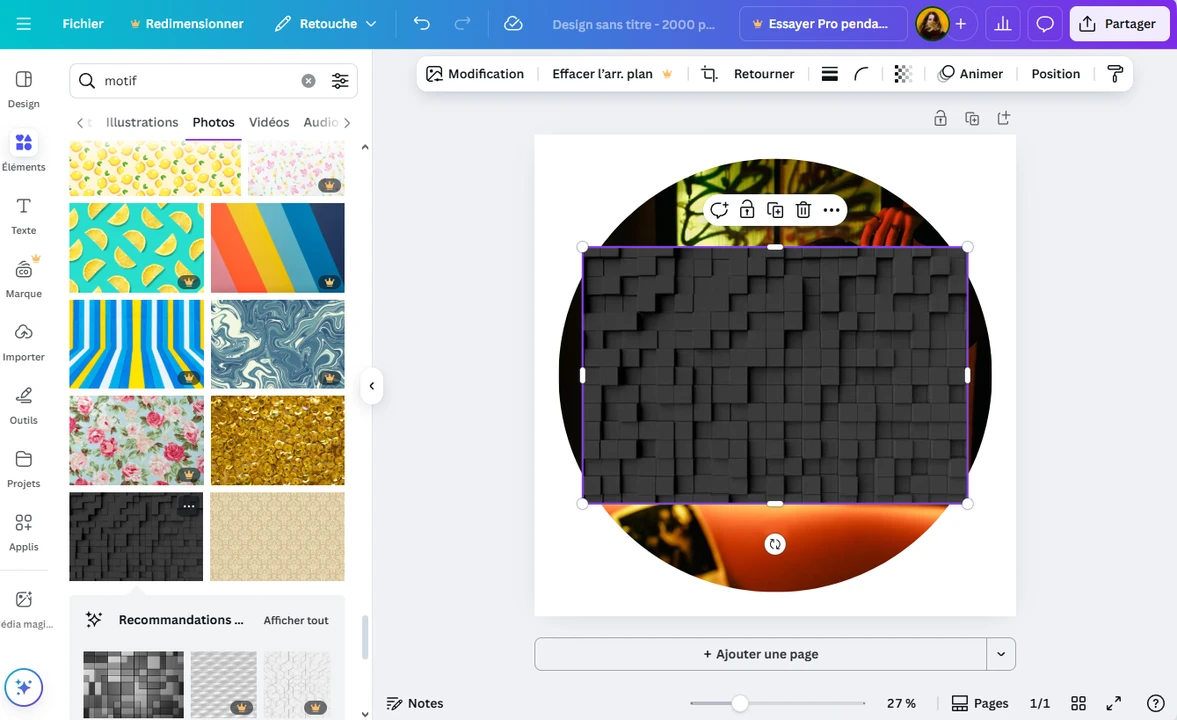
Task: Duplicate the page icon above canvas
Action: (x=971, y=118)
